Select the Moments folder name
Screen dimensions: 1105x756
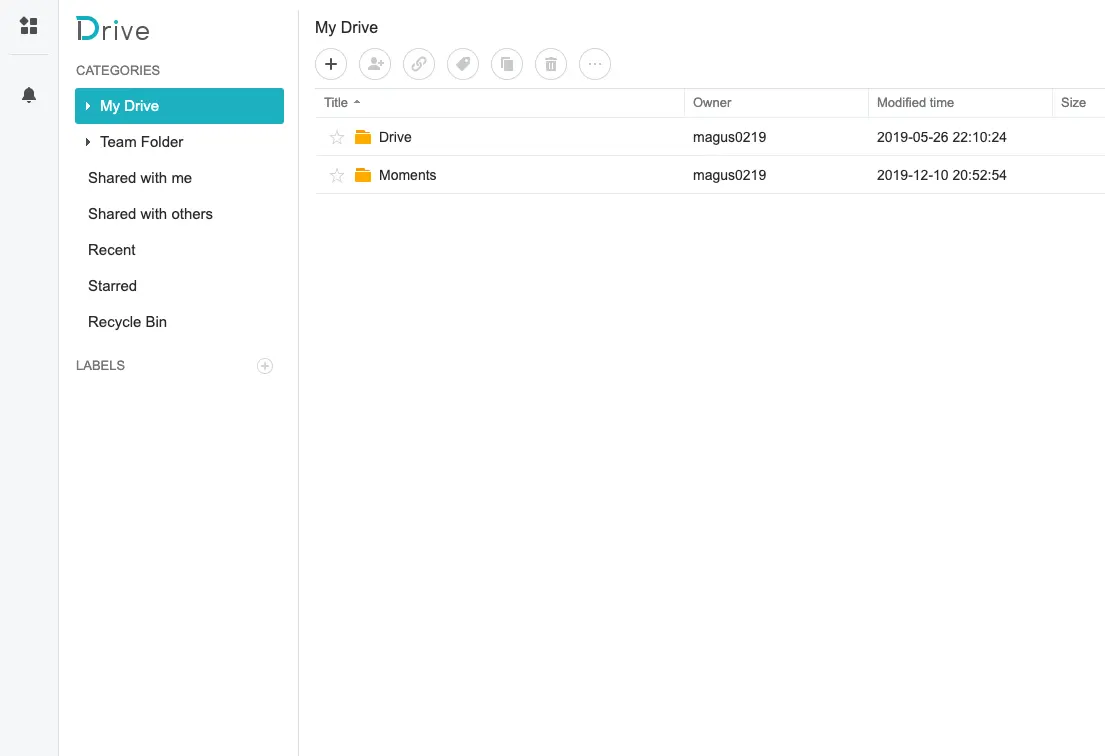[x=407, y=175]
